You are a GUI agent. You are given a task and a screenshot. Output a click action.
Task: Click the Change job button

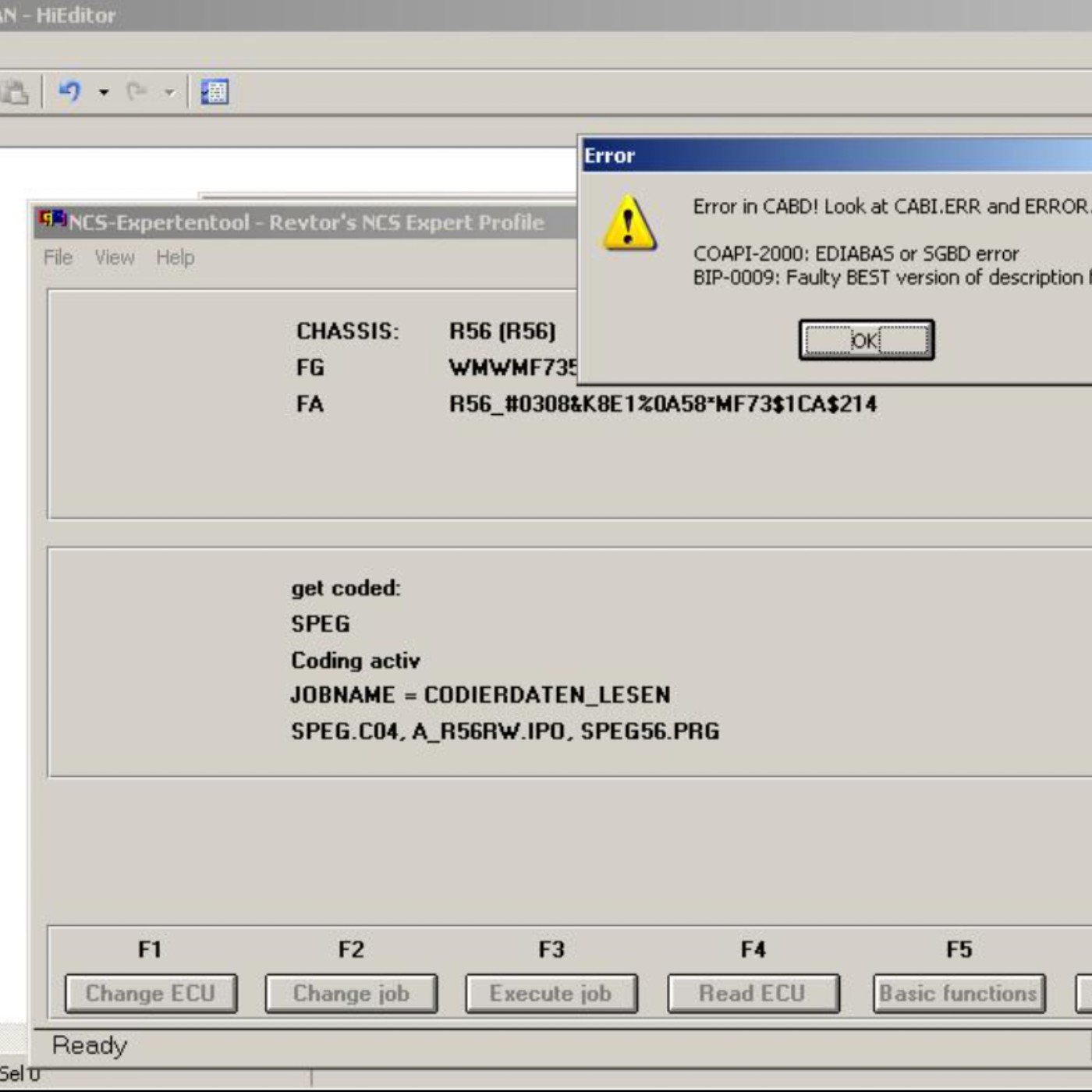point(351,993)
